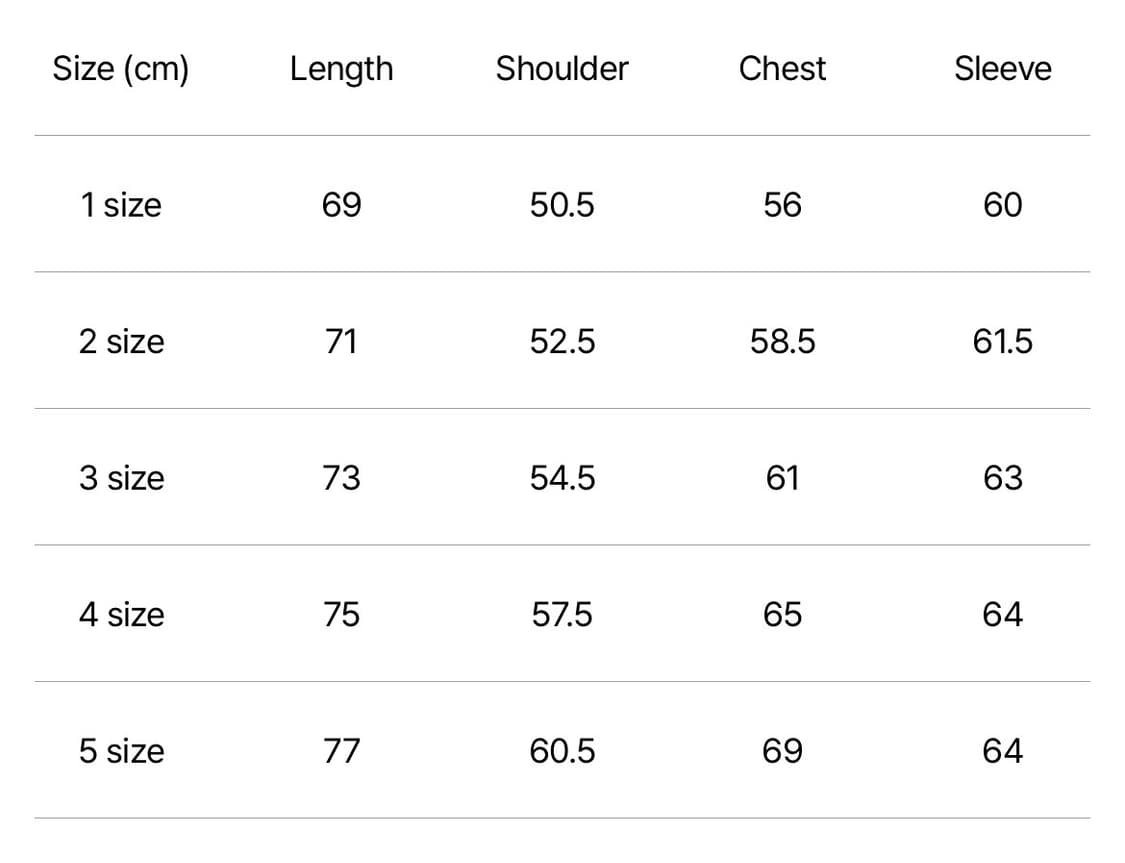Select the 1 size row label

pyautogui.click(x=121, y=205)
